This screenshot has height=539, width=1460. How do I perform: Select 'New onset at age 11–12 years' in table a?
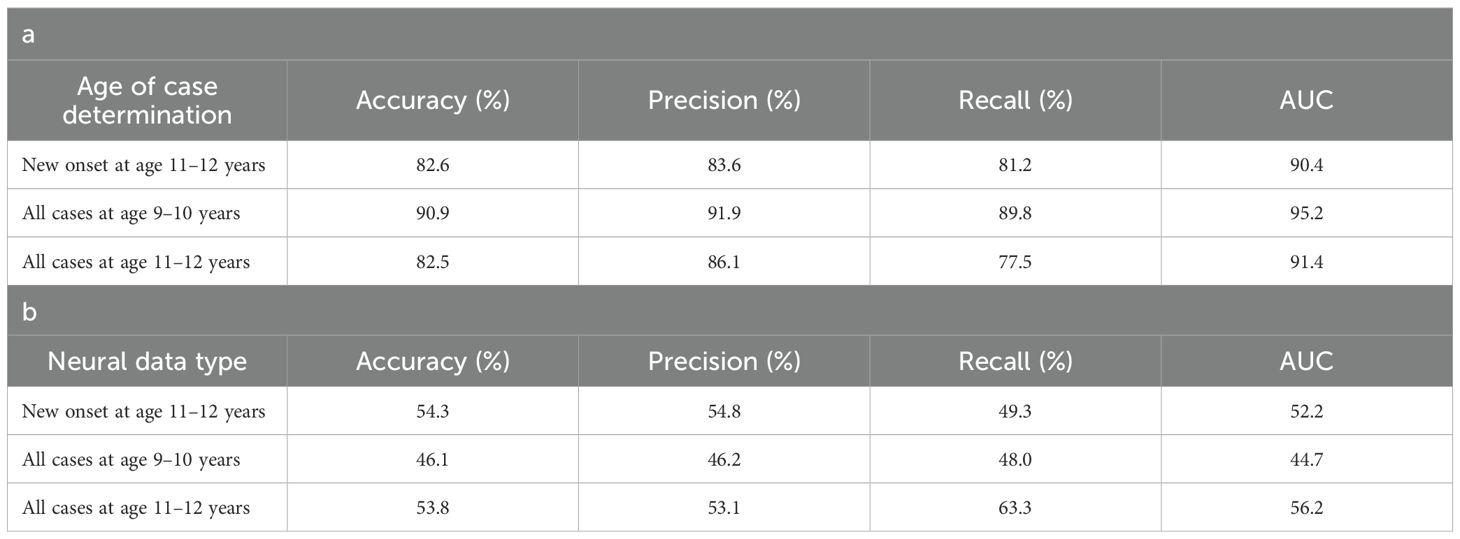[x=144, y=165]
